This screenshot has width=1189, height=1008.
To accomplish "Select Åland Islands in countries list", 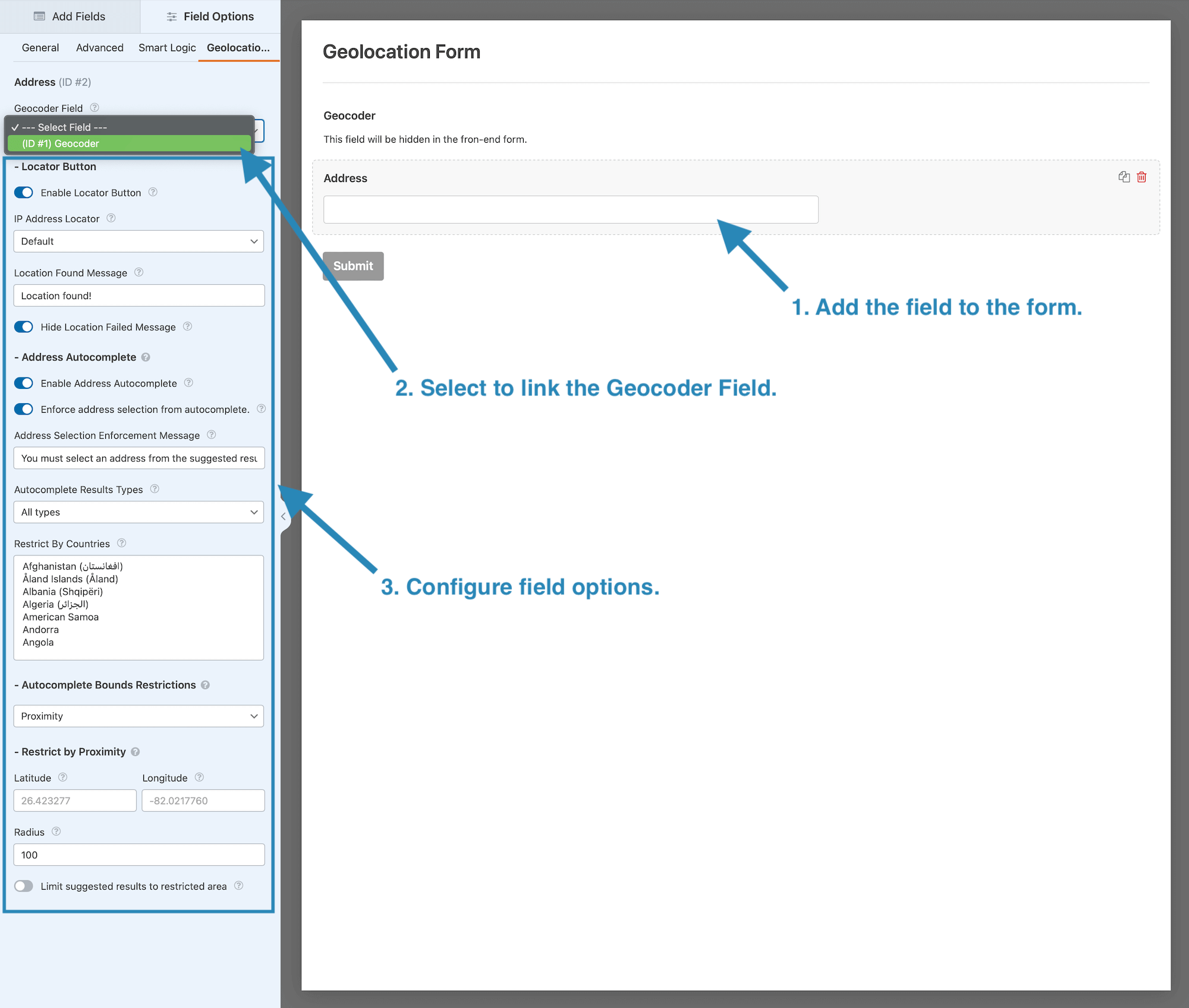I will click(70, 579).
